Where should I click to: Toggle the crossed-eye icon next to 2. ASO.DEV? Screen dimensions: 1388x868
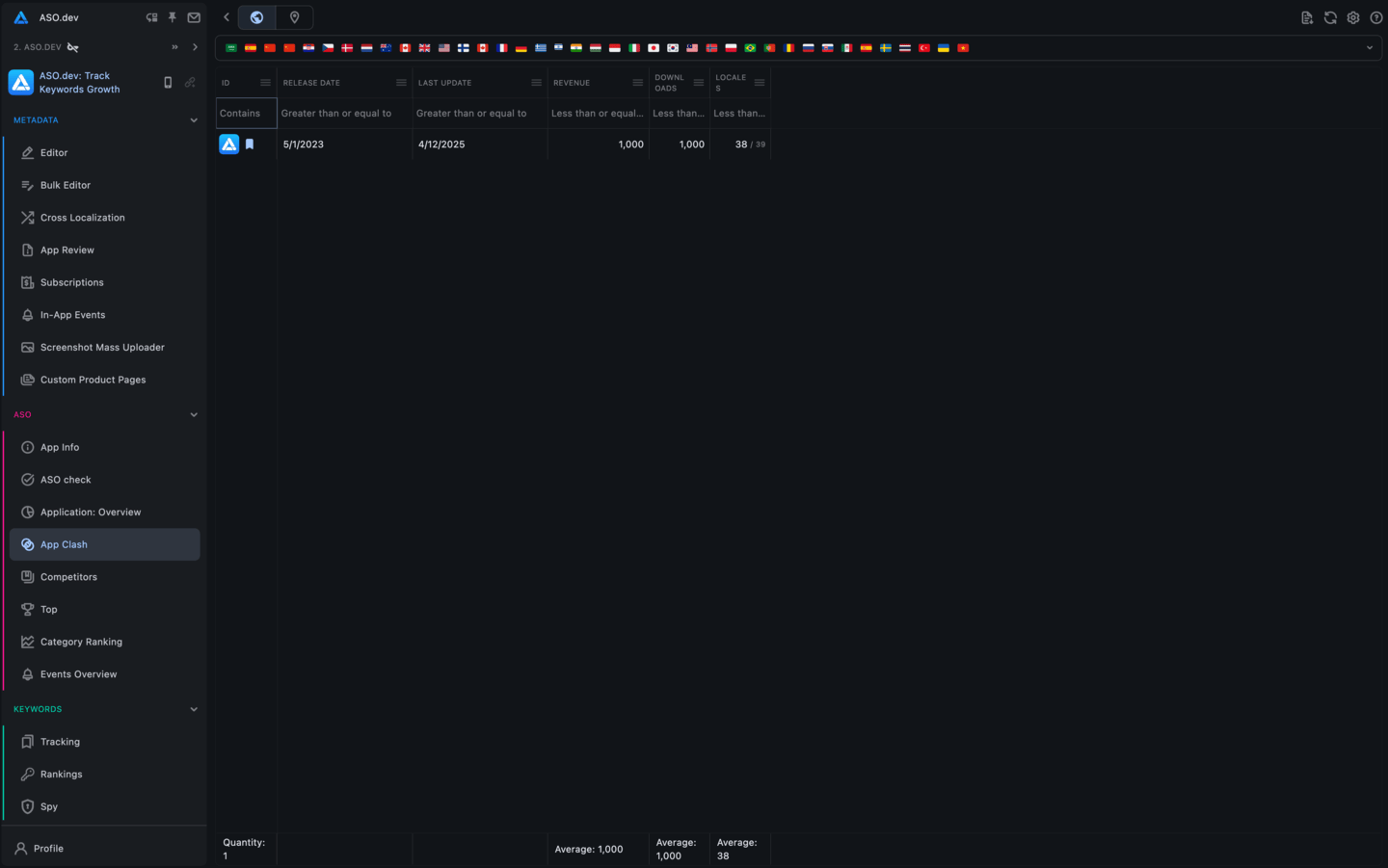click(x=73, y=47)
